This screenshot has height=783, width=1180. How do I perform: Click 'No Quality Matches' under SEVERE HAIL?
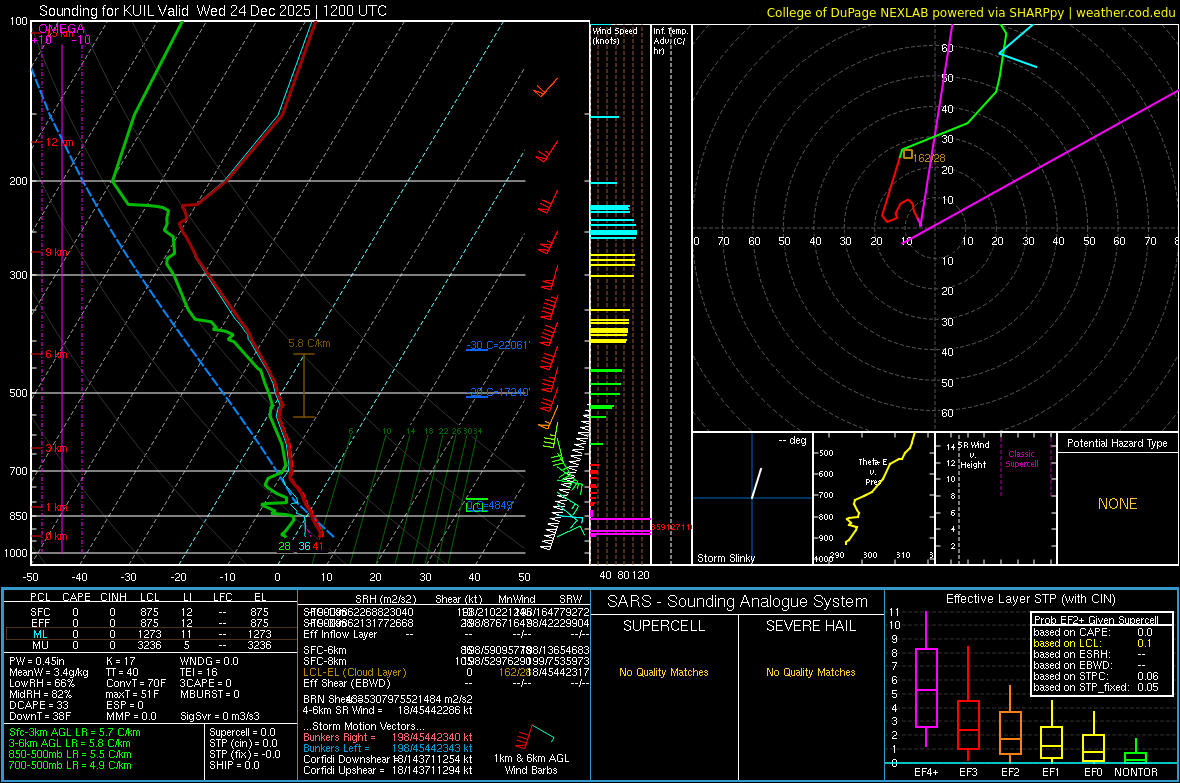810,672
